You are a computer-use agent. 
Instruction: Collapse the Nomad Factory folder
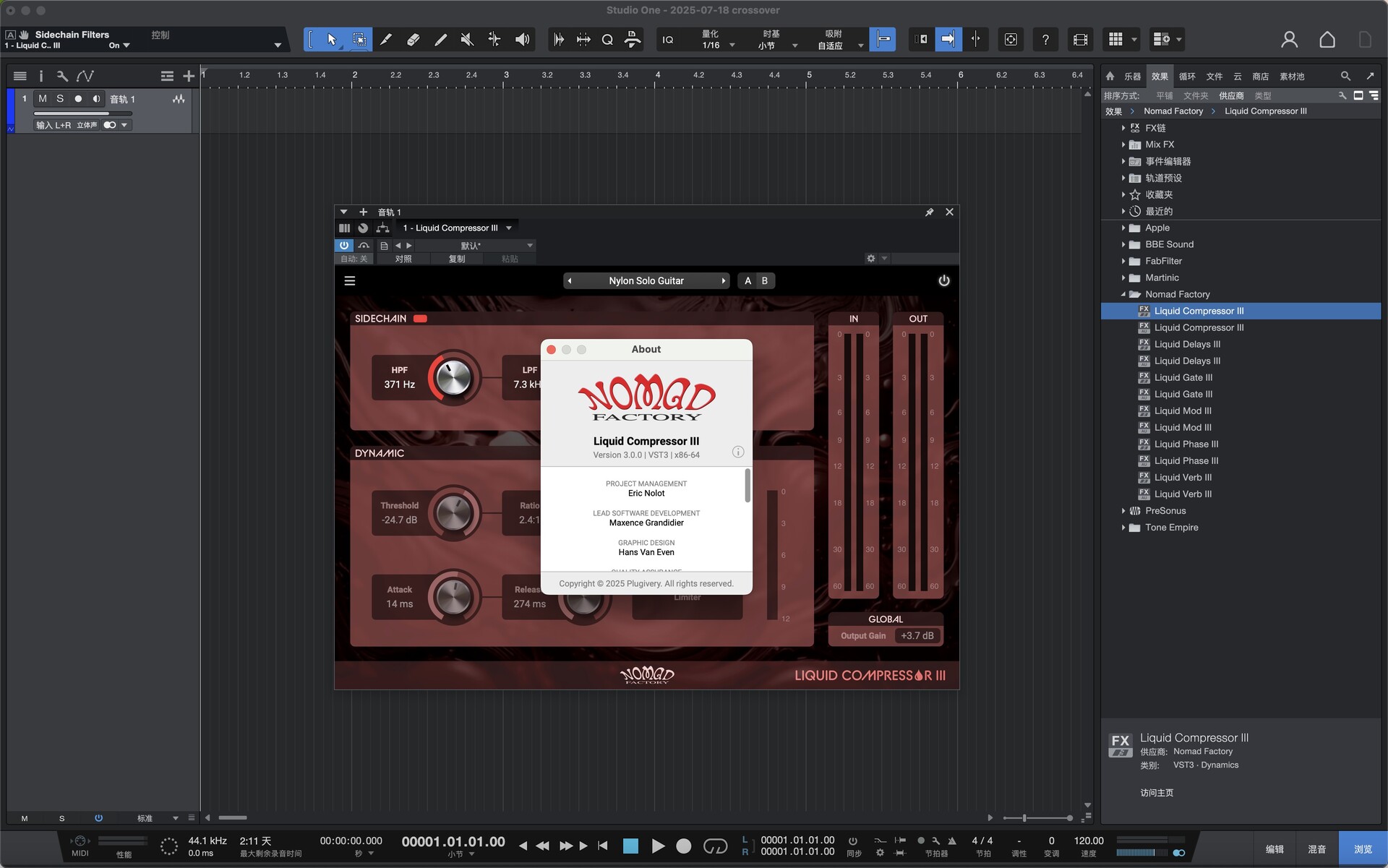pyautogui.click(x=1123, y=294)
